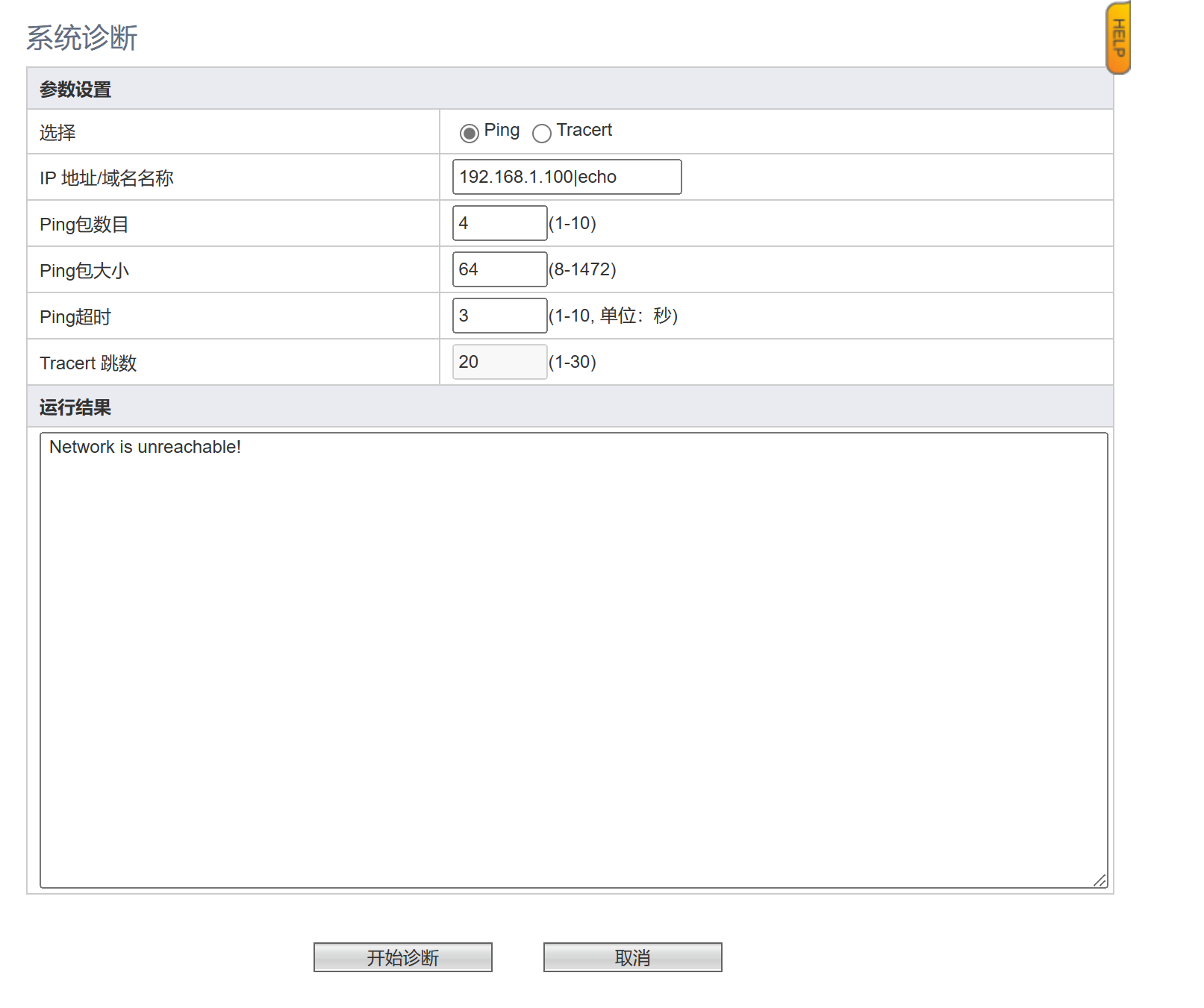The width and height of the screenshot is (1204, 1008).
Task: Open the orange HELP tab
Action: [1117, 38]
